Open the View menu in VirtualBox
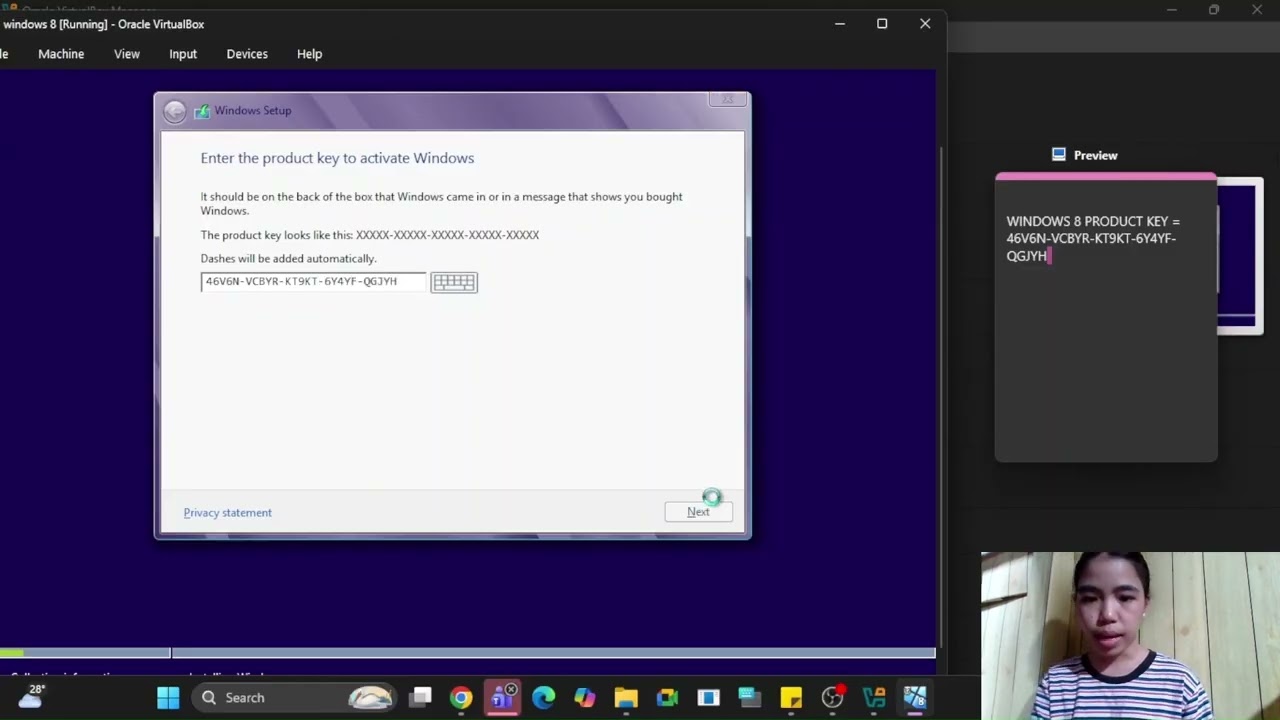1280x720 pixels. click(x=127, y=54)
